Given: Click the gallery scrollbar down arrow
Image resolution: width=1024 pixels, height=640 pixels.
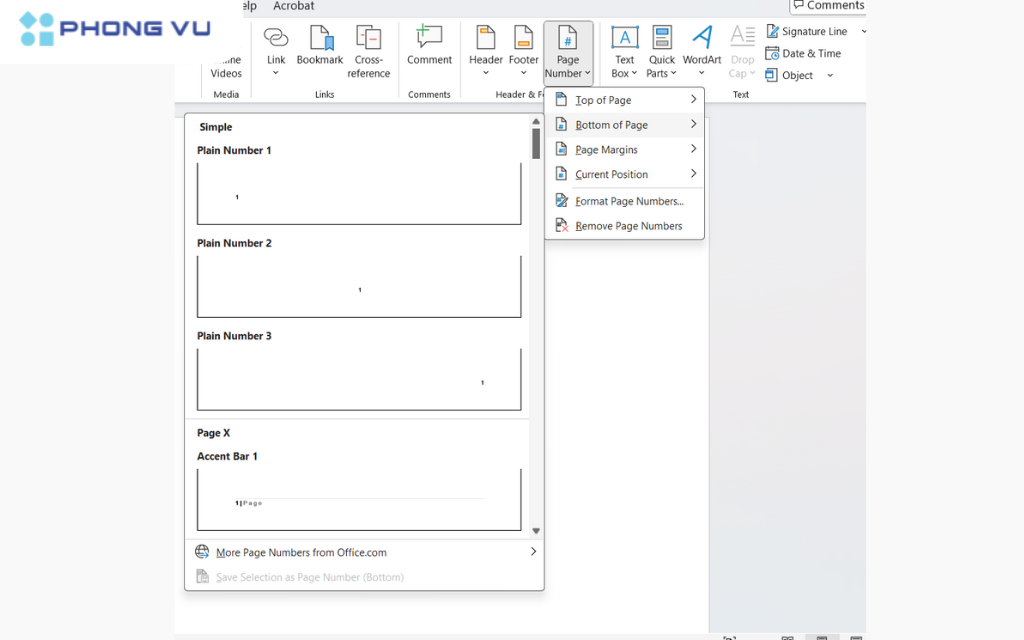Looking at the screenshot, I should coord(536,531).
